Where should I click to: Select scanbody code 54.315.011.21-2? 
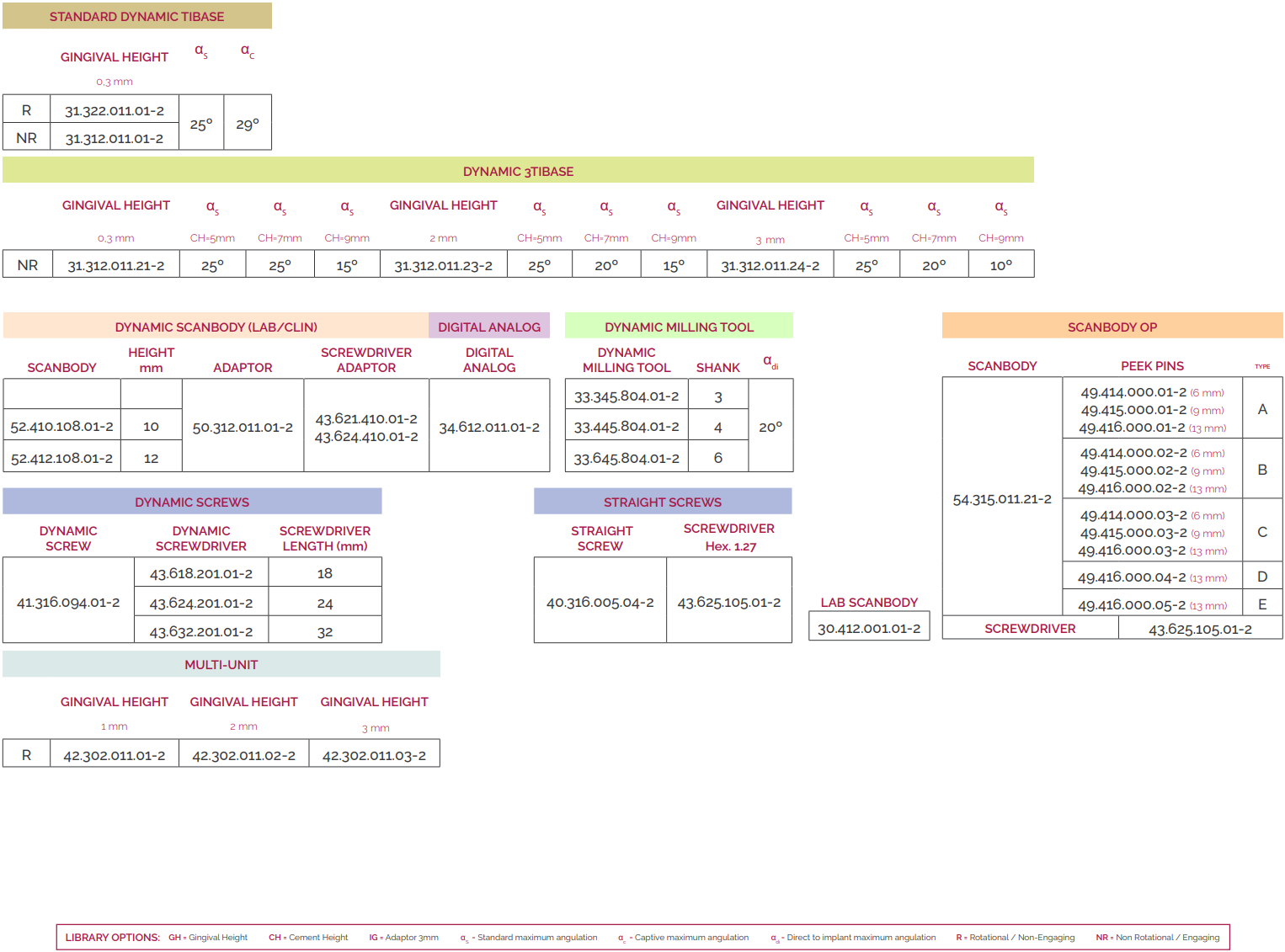(x=1002, y=499)
